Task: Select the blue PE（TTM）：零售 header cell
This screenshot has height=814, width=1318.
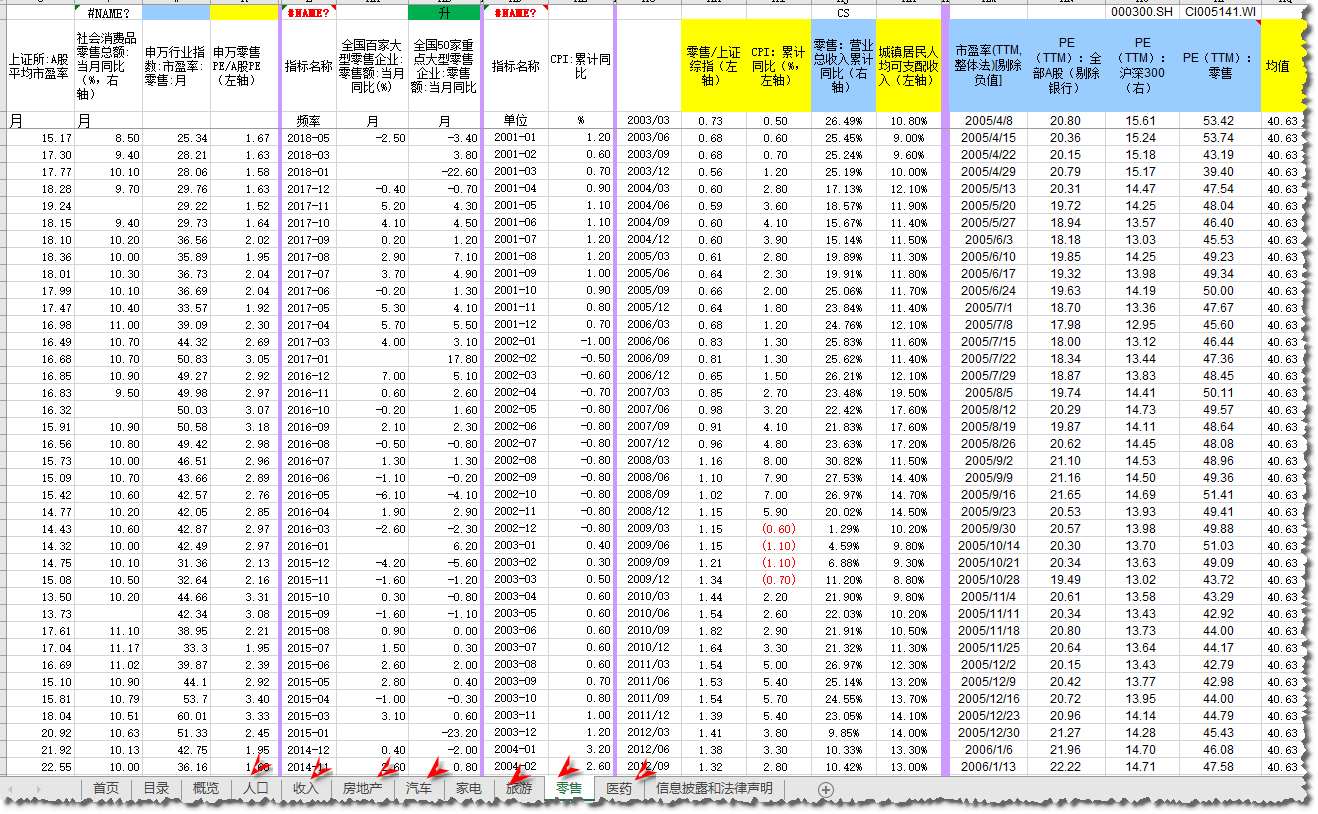Action: [1219, 65]
